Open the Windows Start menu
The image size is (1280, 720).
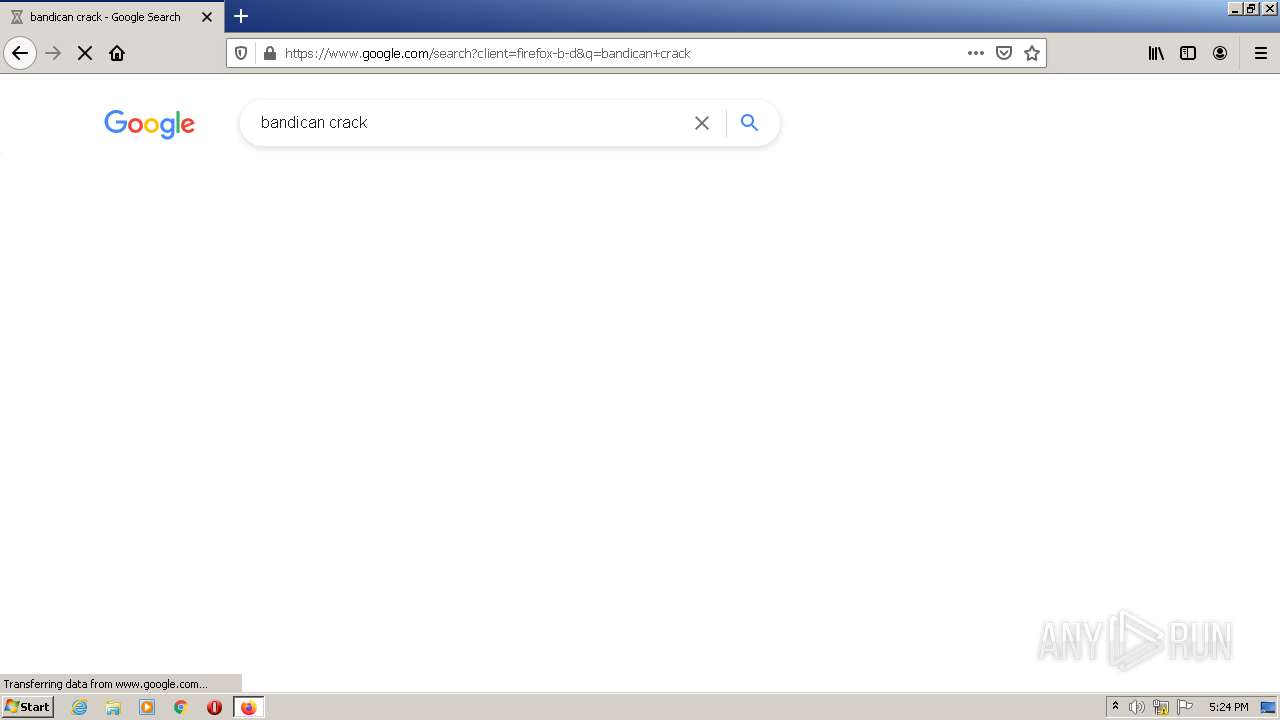tap(27, 707)
